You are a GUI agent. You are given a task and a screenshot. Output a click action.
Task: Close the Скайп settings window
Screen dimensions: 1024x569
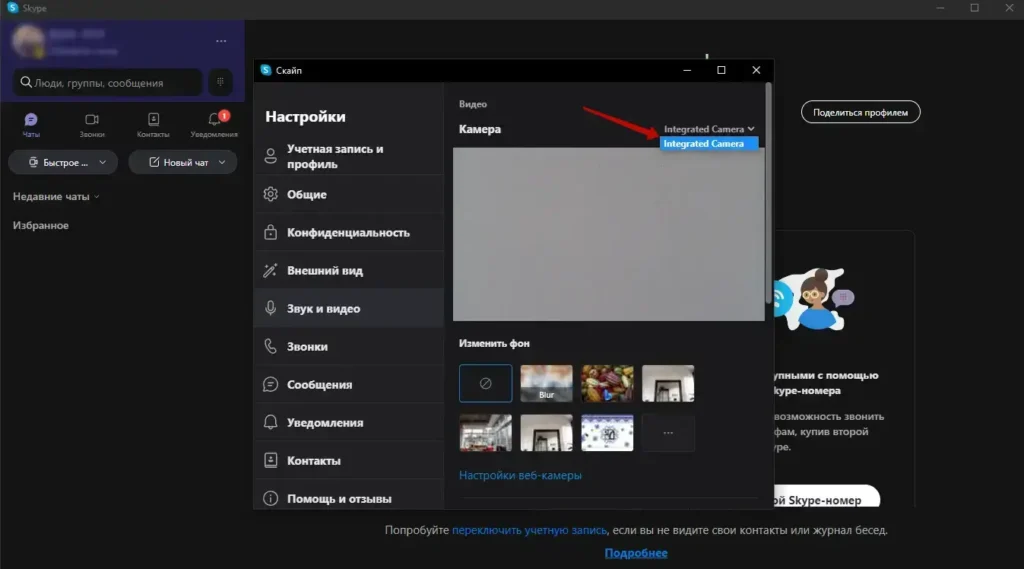point(756,70)
